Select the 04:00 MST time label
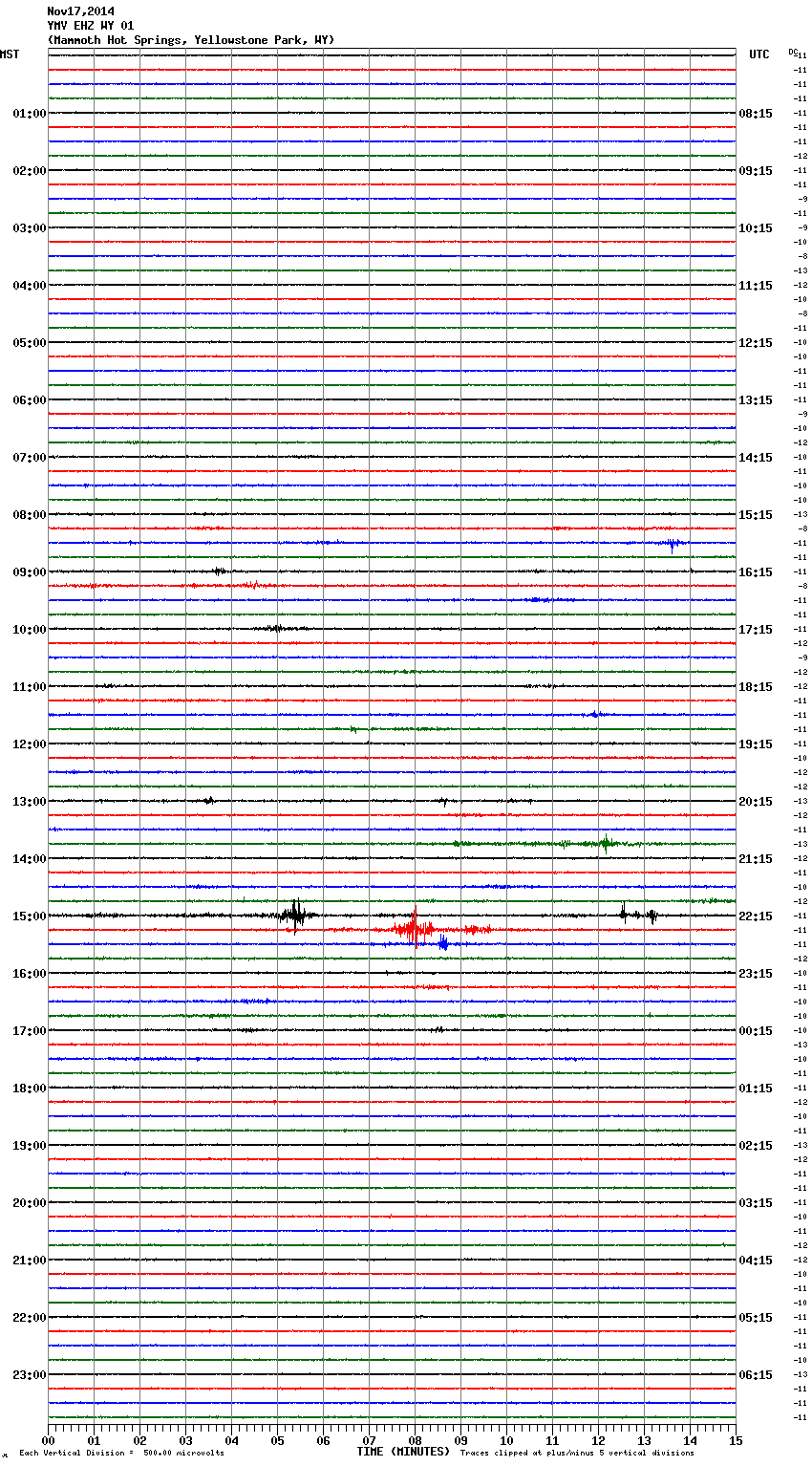Viewport: 812px width, 1466px height. pos(29,286)
